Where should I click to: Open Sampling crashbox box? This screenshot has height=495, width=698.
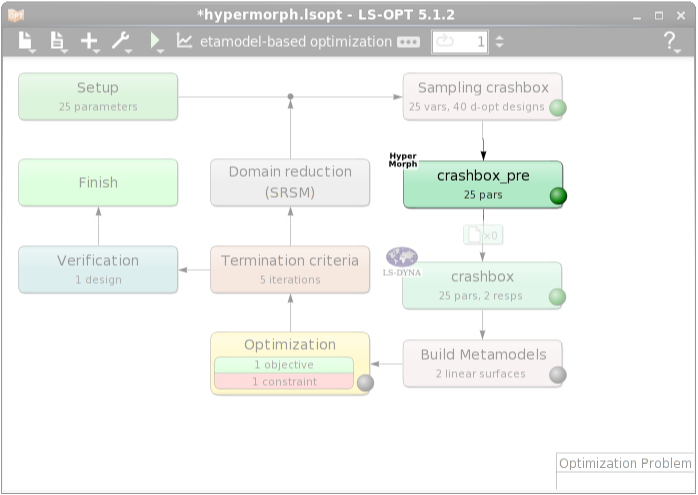pyautogui.click(x=483, y=97)
